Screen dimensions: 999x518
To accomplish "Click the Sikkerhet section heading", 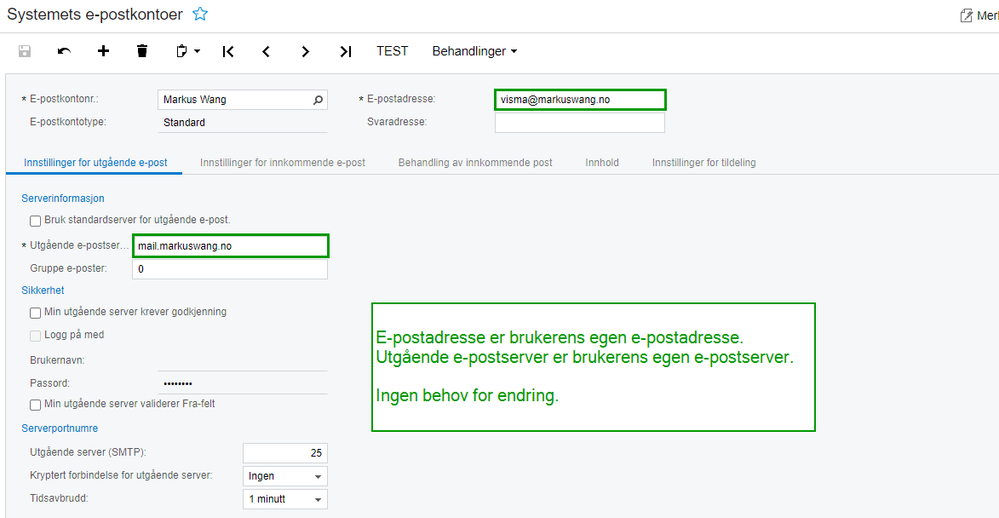I will click(x=43, y=290).
